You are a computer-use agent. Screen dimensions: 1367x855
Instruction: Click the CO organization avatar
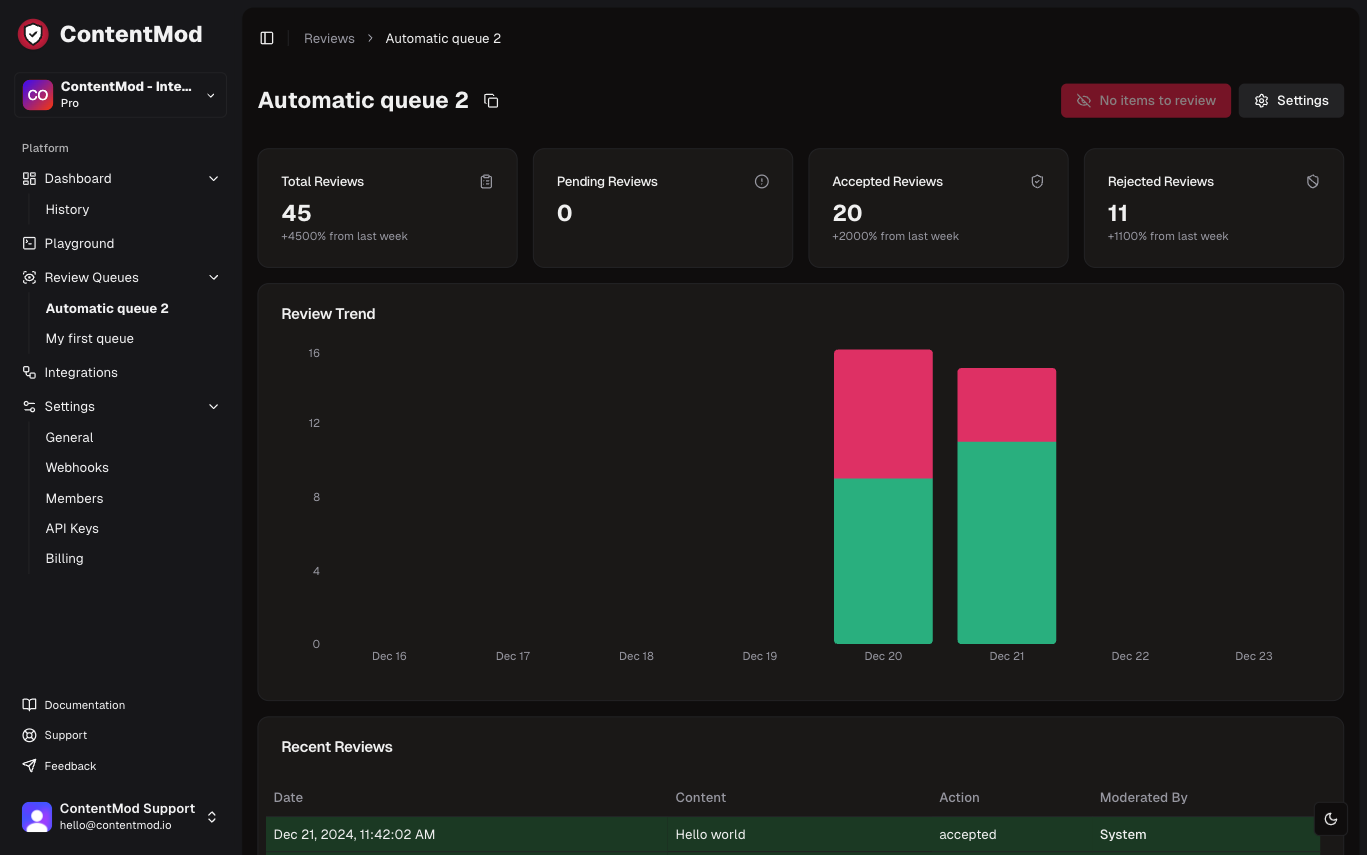[38, 95]
